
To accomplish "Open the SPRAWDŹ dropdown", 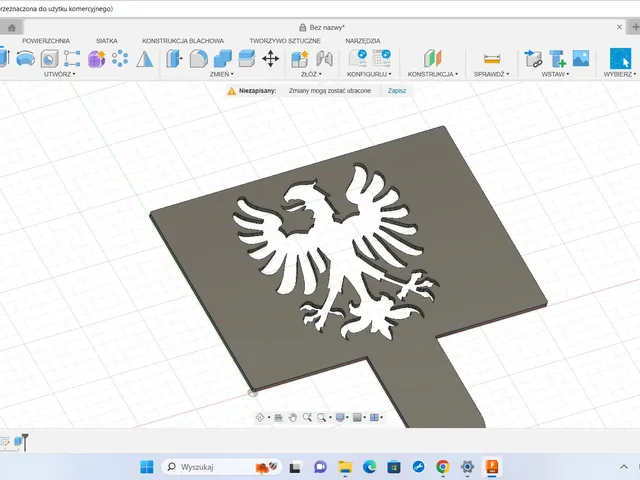I will 491,74.
